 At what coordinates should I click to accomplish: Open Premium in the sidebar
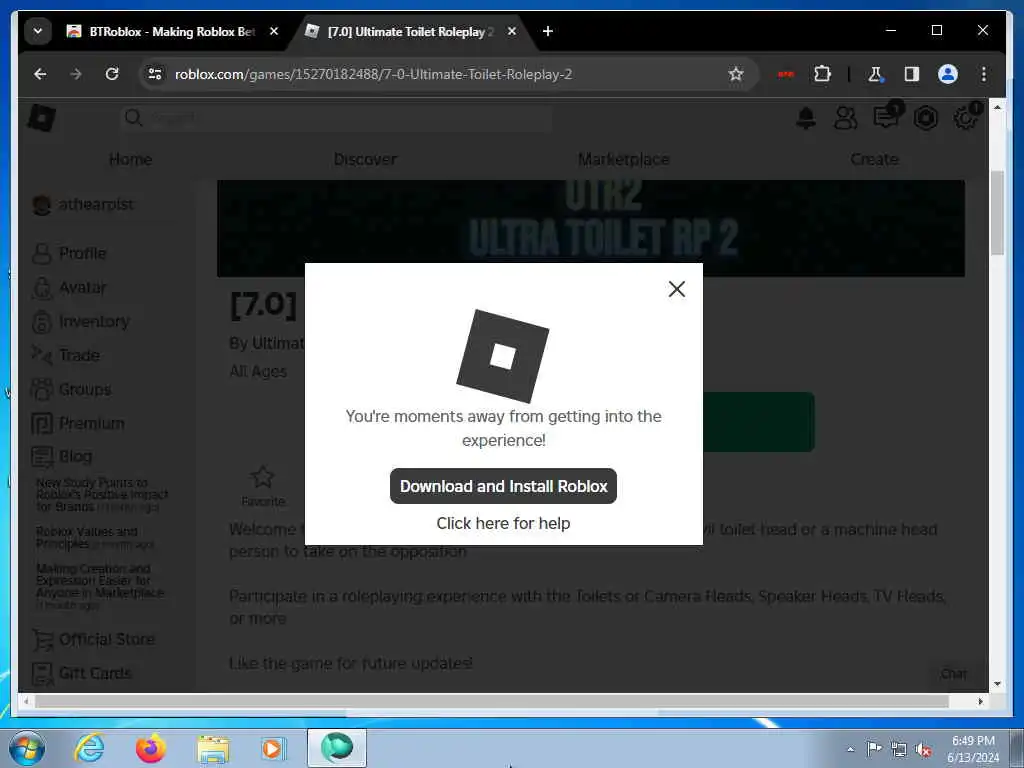78,423
